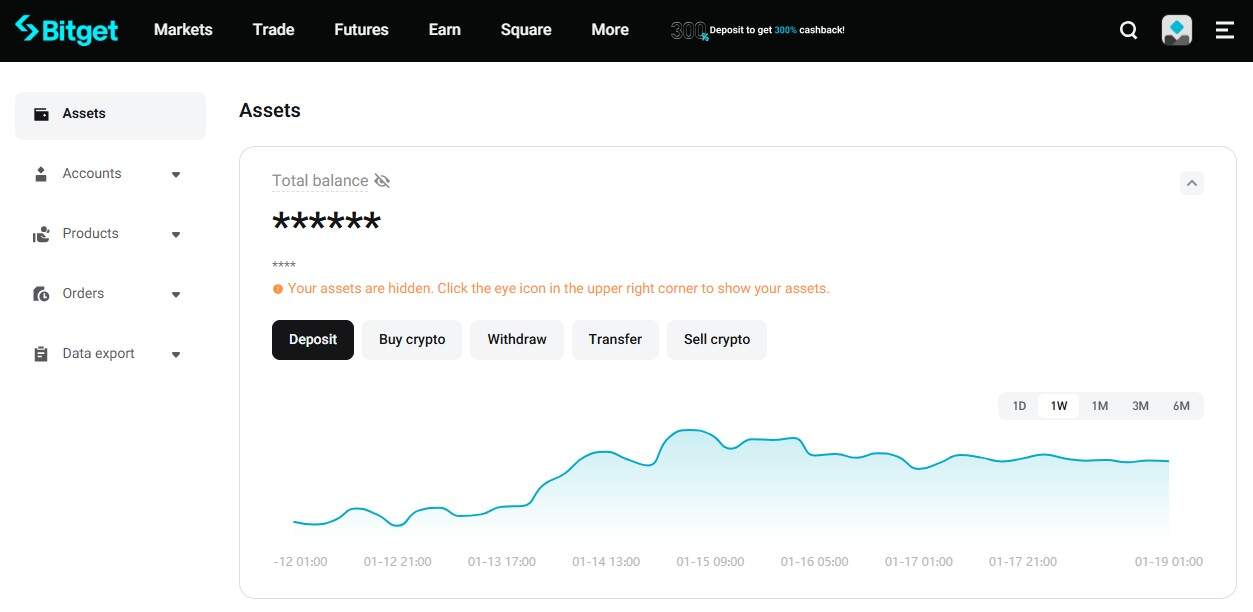Click the Buy crypto button
1253x612 pixels.
tap(412, 340)
